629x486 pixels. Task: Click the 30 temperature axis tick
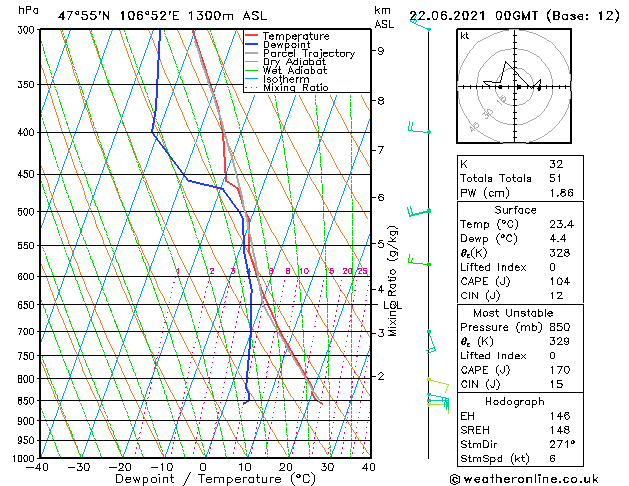[x=327, y=467]
